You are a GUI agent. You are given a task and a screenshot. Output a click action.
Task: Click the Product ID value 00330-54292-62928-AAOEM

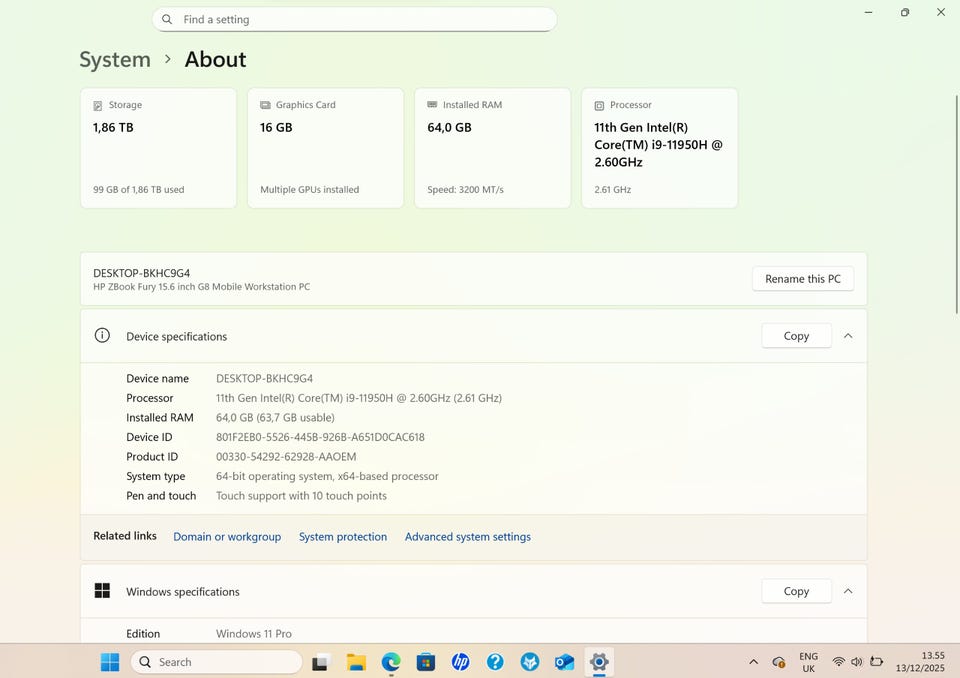coord(286,457)
